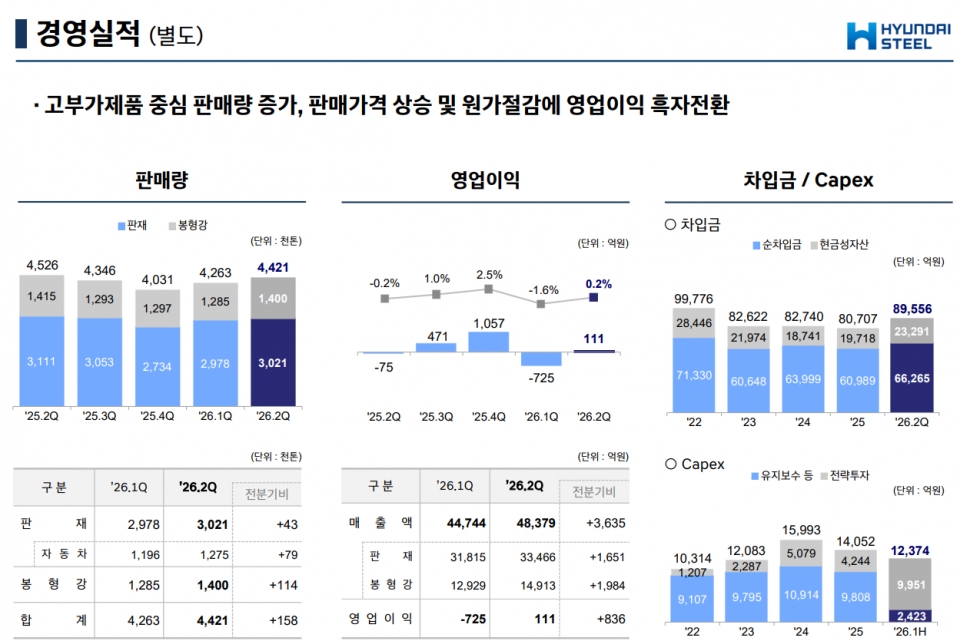Click the '26.2Q column header in profit table
Screen dimensions: 960x641
coord(524,485)
